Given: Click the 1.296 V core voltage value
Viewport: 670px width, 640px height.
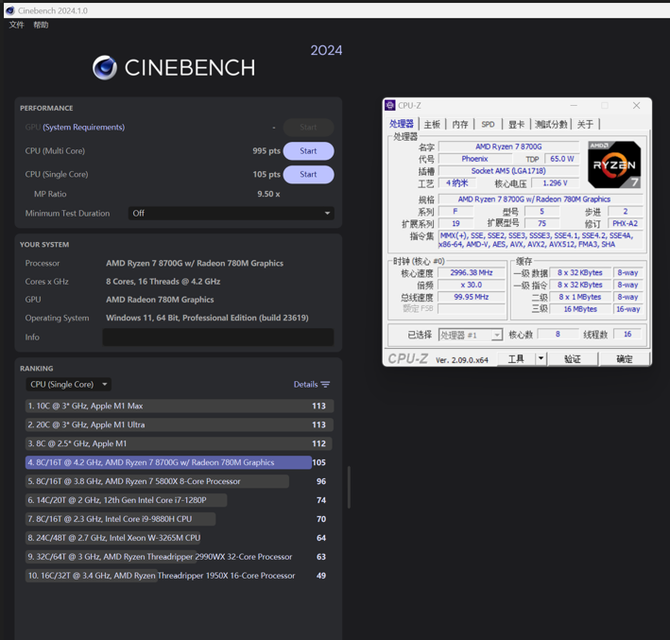Looking at the screenshot, I should (555, 183).
